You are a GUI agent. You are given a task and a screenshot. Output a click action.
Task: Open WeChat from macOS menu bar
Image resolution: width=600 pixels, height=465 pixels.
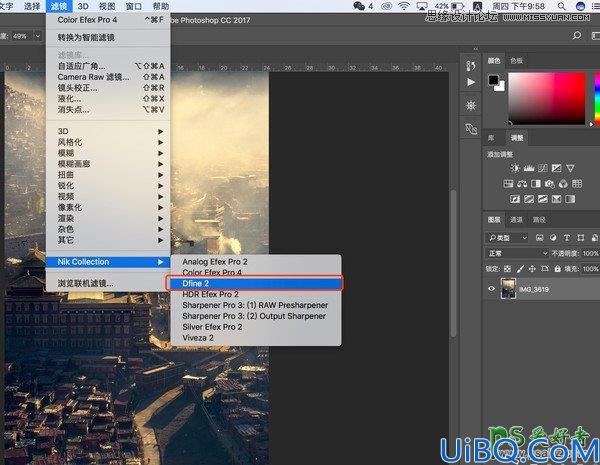point(359,6)
